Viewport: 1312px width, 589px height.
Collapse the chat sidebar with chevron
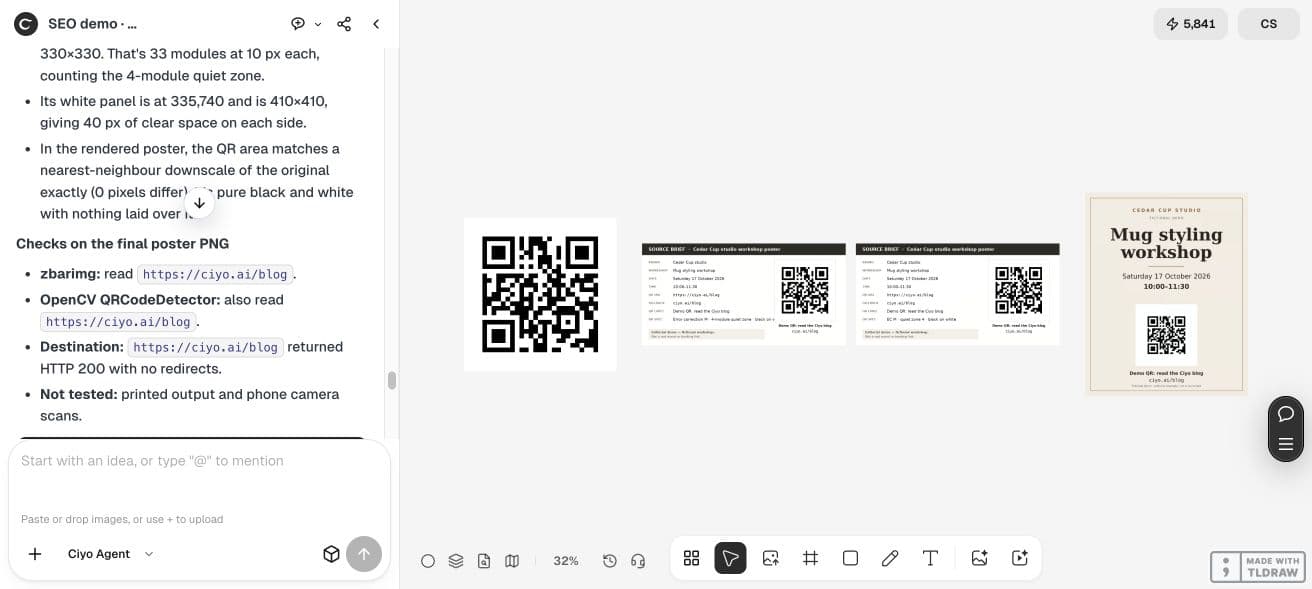coord(376,24)
